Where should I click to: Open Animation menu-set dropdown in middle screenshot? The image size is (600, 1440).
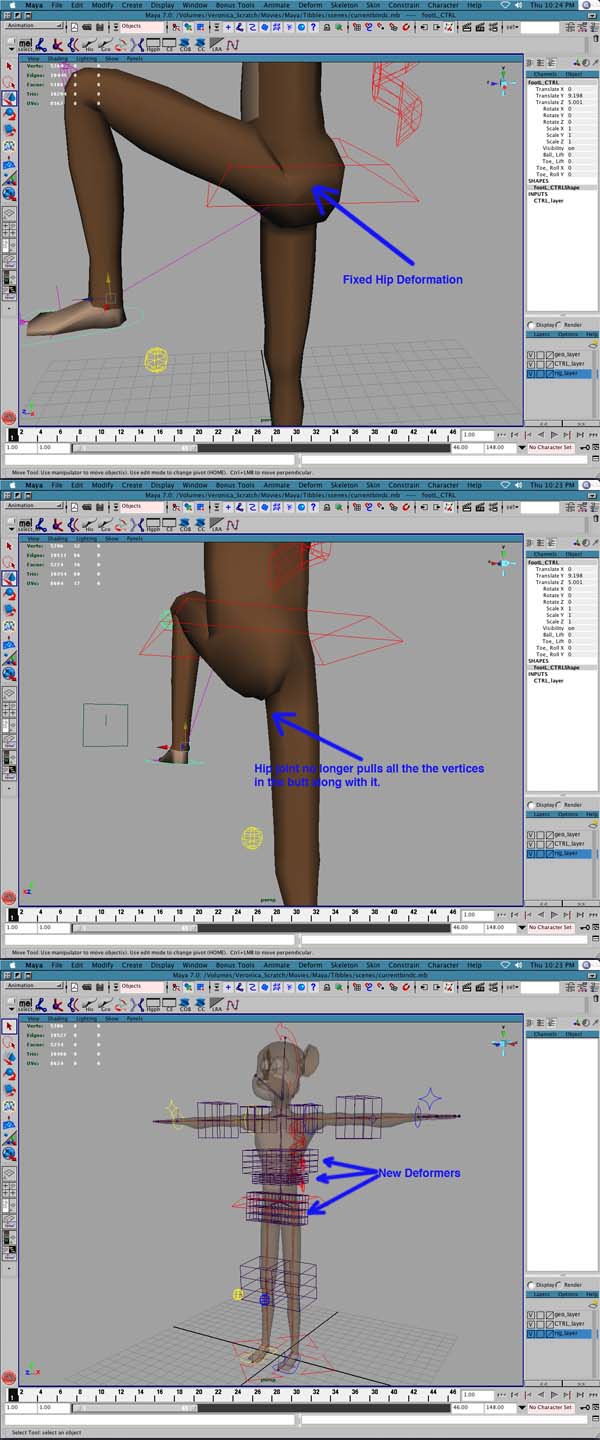click(x=35, y=505)
